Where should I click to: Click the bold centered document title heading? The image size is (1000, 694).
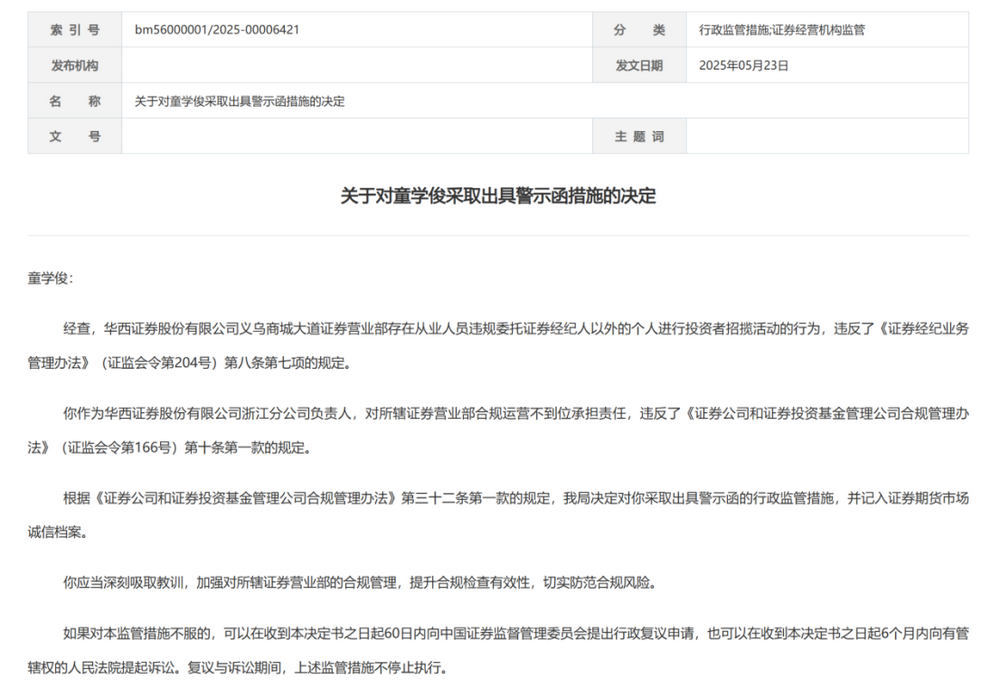tap(498, 196)
